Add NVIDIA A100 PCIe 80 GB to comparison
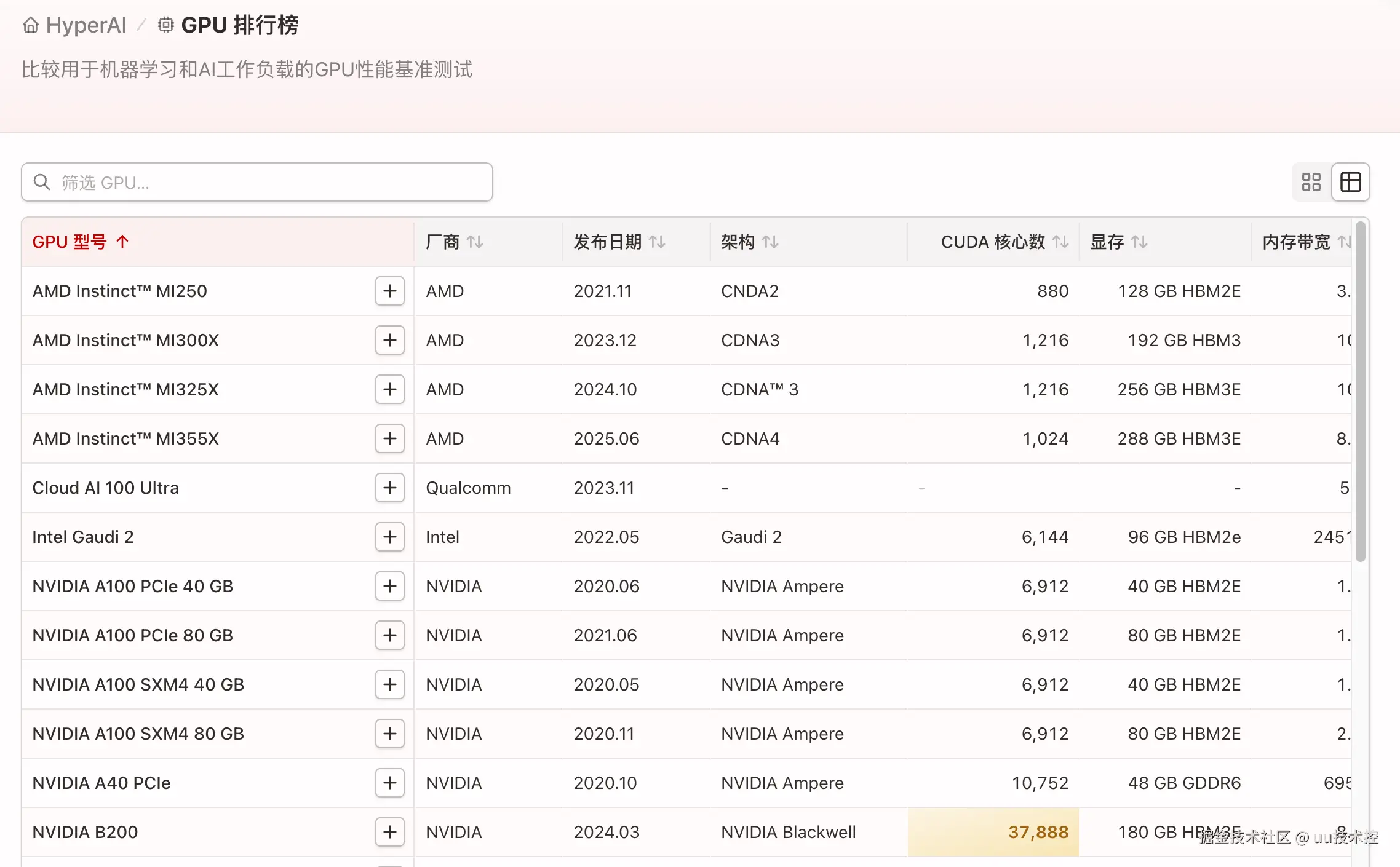The height and width of the screenshot is (867, 1400). click(x=389, y=635)
